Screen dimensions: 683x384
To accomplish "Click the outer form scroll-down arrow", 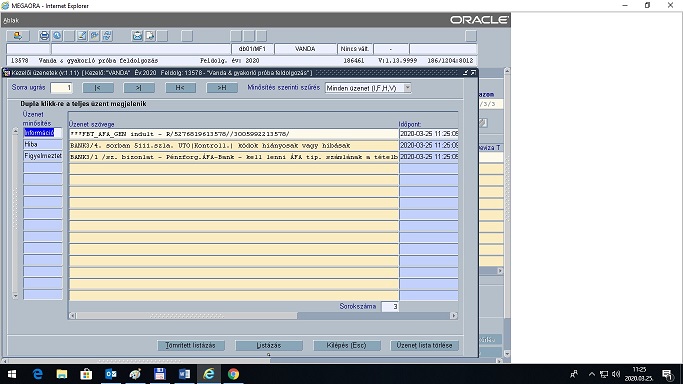I will tap(507, 354).
